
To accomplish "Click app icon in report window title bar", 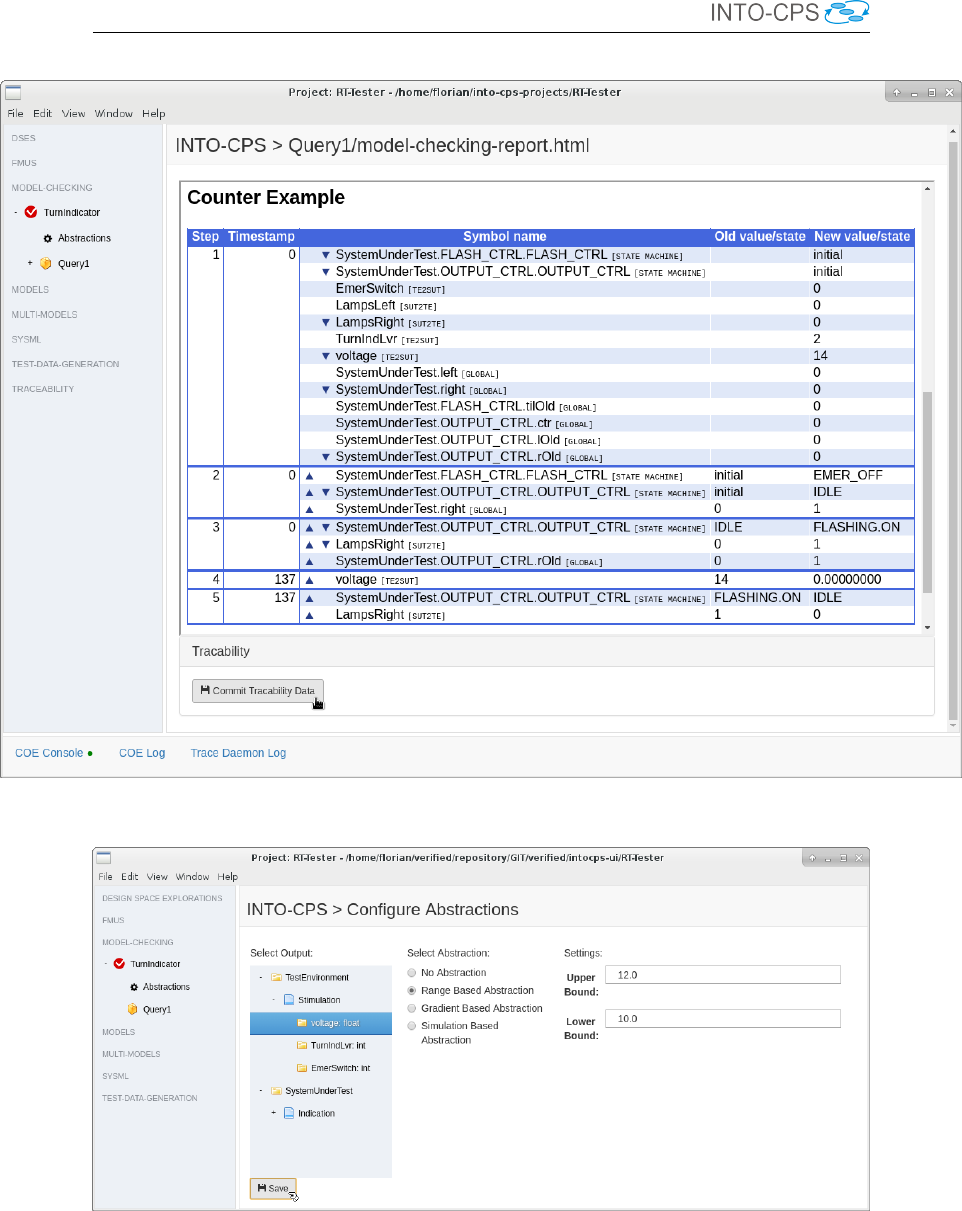I will [13, 92].
